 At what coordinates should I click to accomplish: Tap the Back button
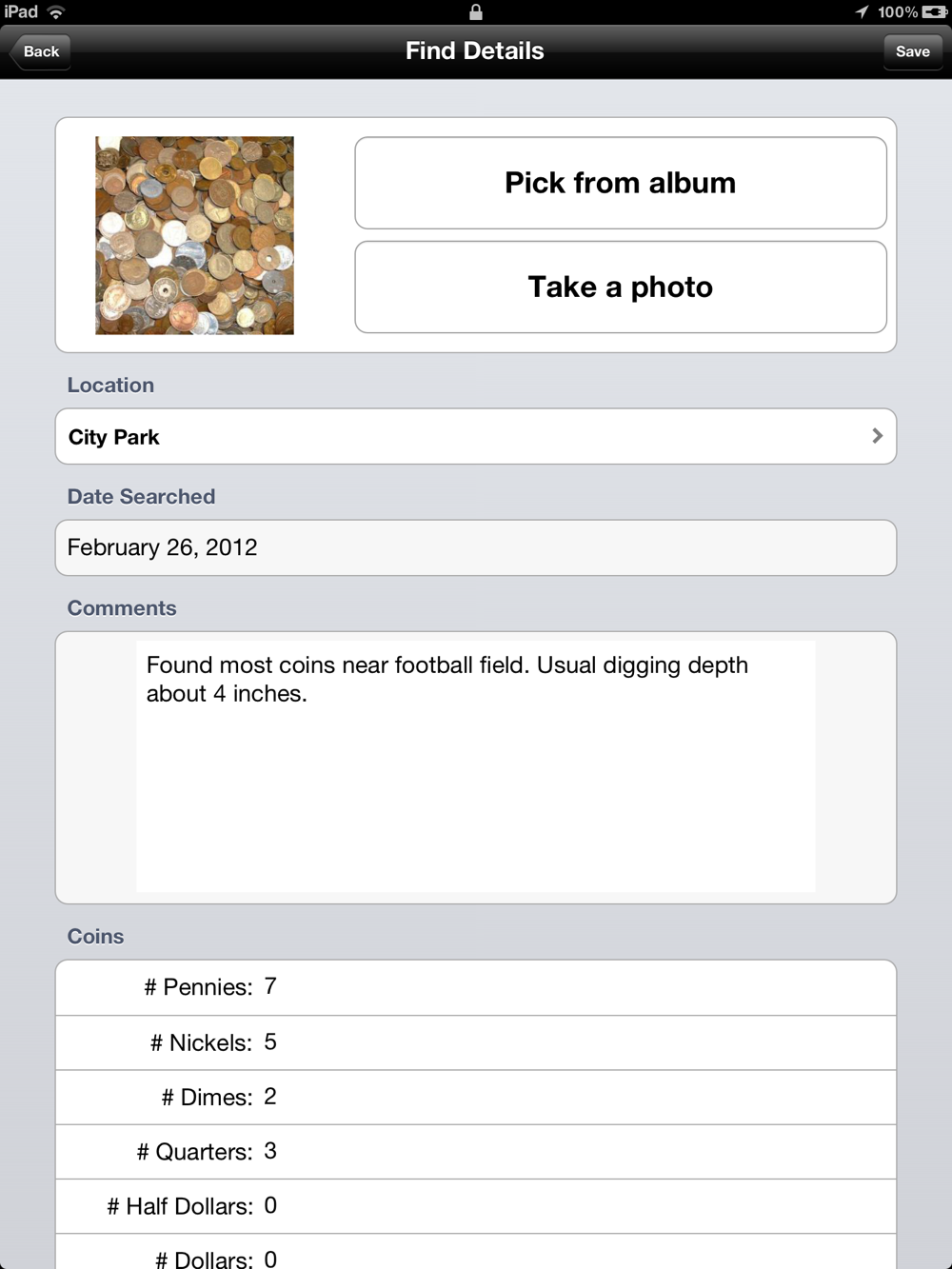click(40, 51)
